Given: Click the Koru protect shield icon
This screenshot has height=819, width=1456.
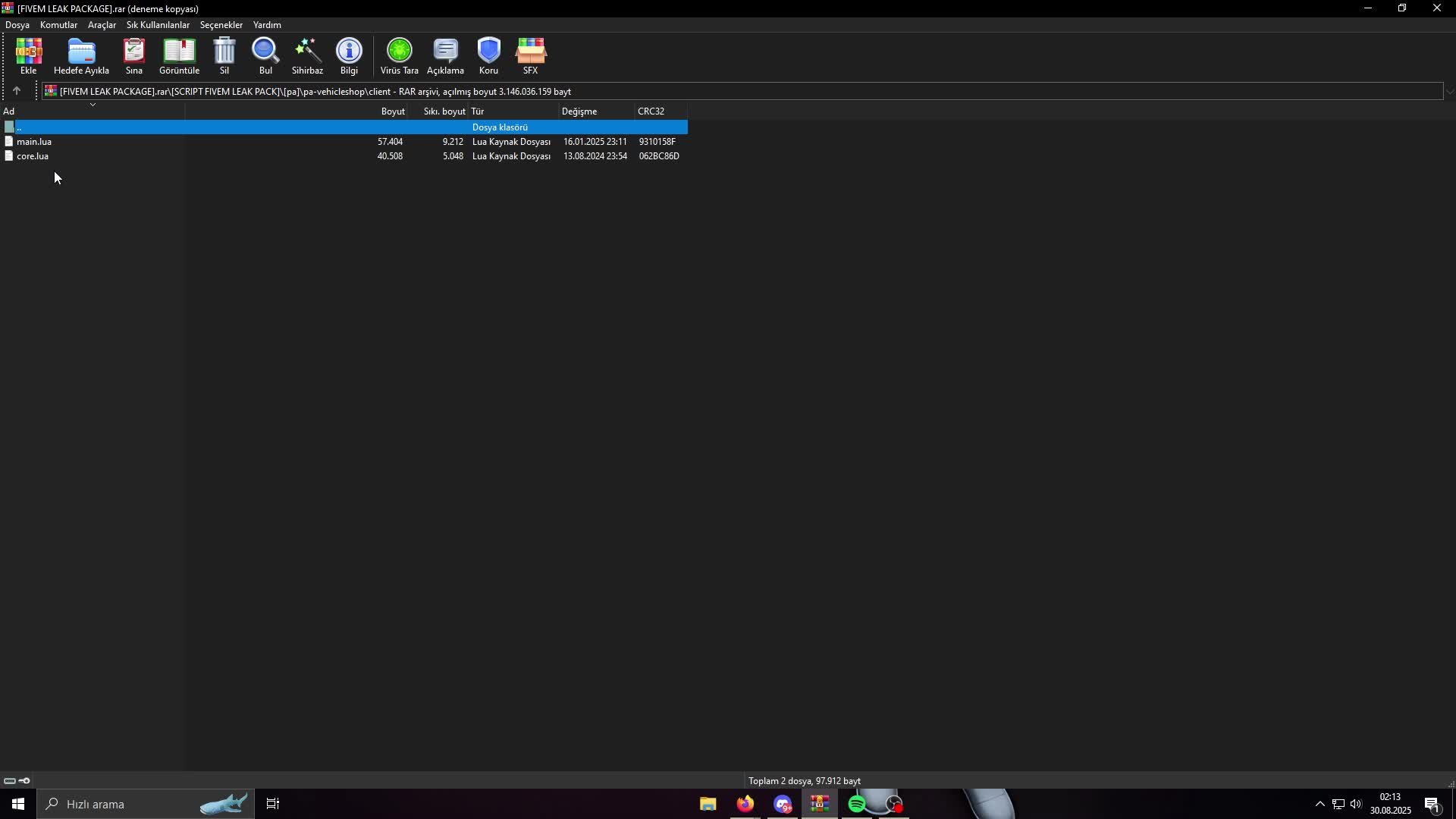Looking at the screenshot, I should click(488, 51).
